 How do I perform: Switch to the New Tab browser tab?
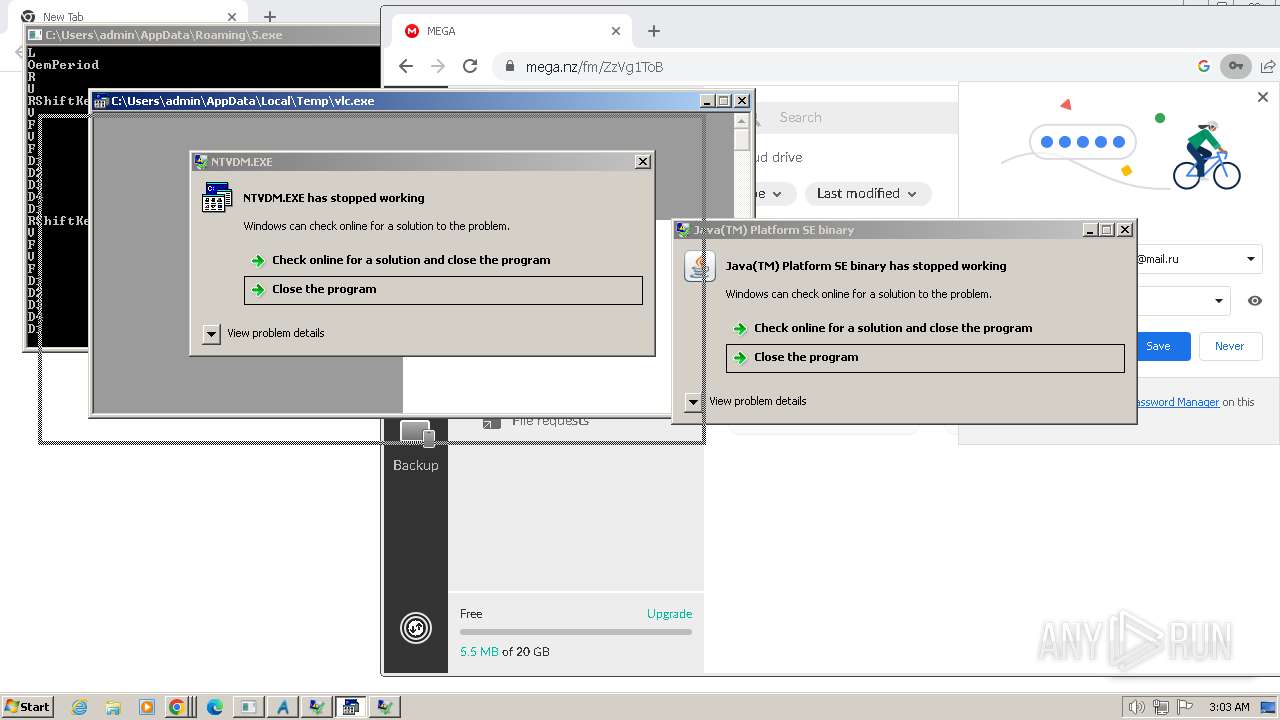[x=128, y=17]
